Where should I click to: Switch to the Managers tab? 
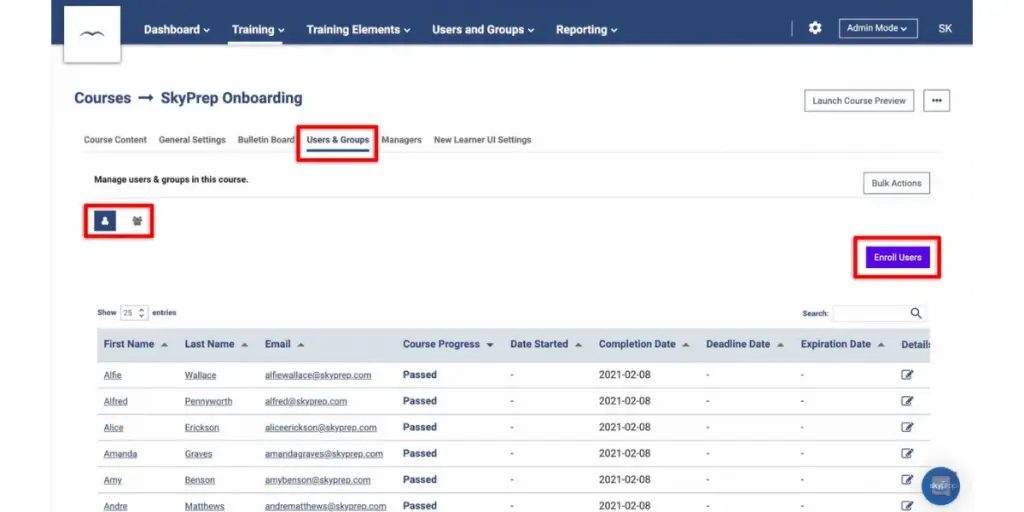click(x=402, y=140)
